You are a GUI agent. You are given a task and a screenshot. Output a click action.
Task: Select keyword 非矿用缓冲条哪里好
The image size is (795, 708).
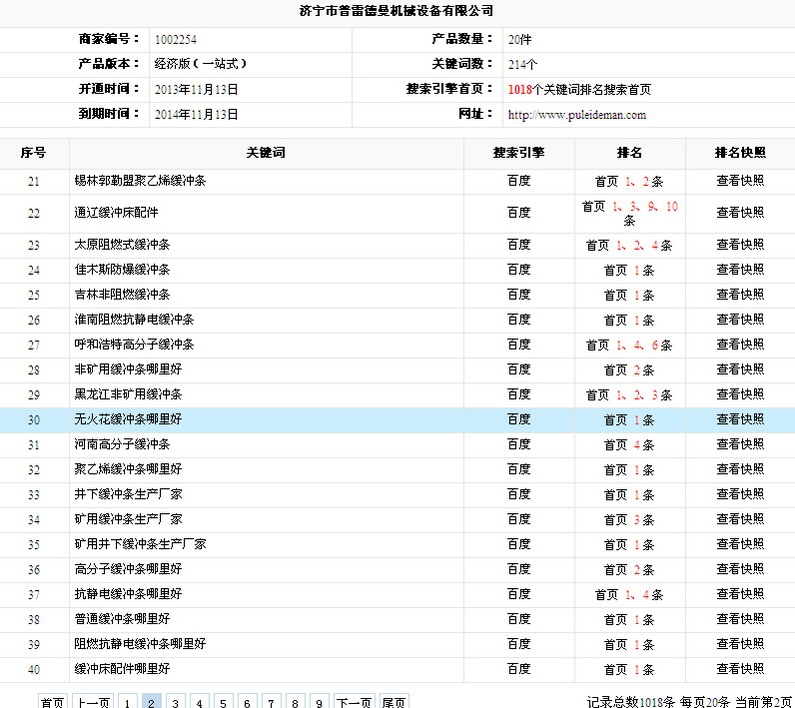pyautogui.click(x=128, y=370)
